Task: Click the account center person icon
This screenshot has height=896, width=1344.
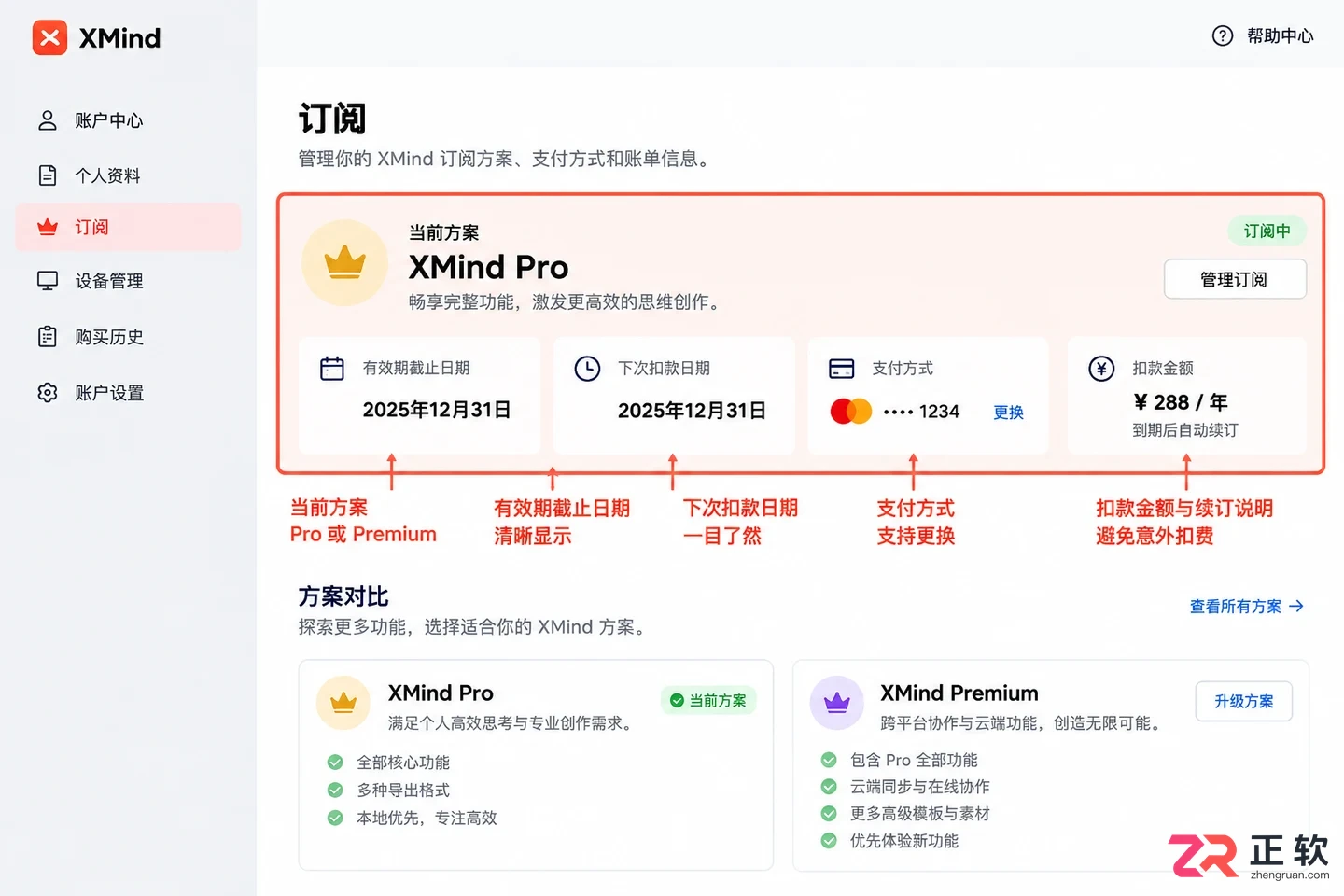Action: 48,120
